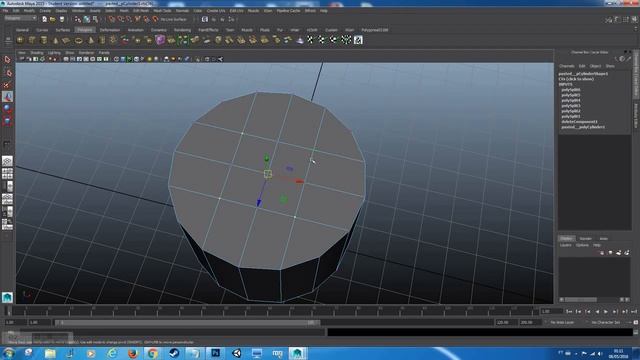
Task: Click the blue Z-axis move handle
Action: coord(259,203)
